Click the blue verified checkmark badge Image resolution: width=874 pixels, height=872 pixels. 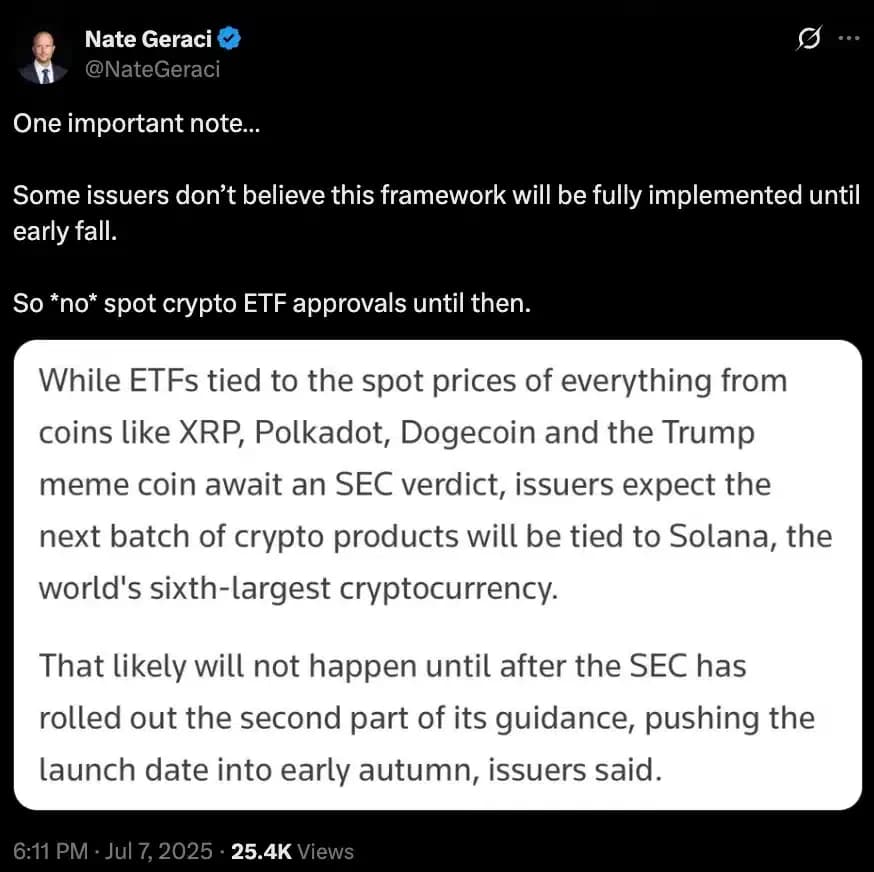point(230,39)
